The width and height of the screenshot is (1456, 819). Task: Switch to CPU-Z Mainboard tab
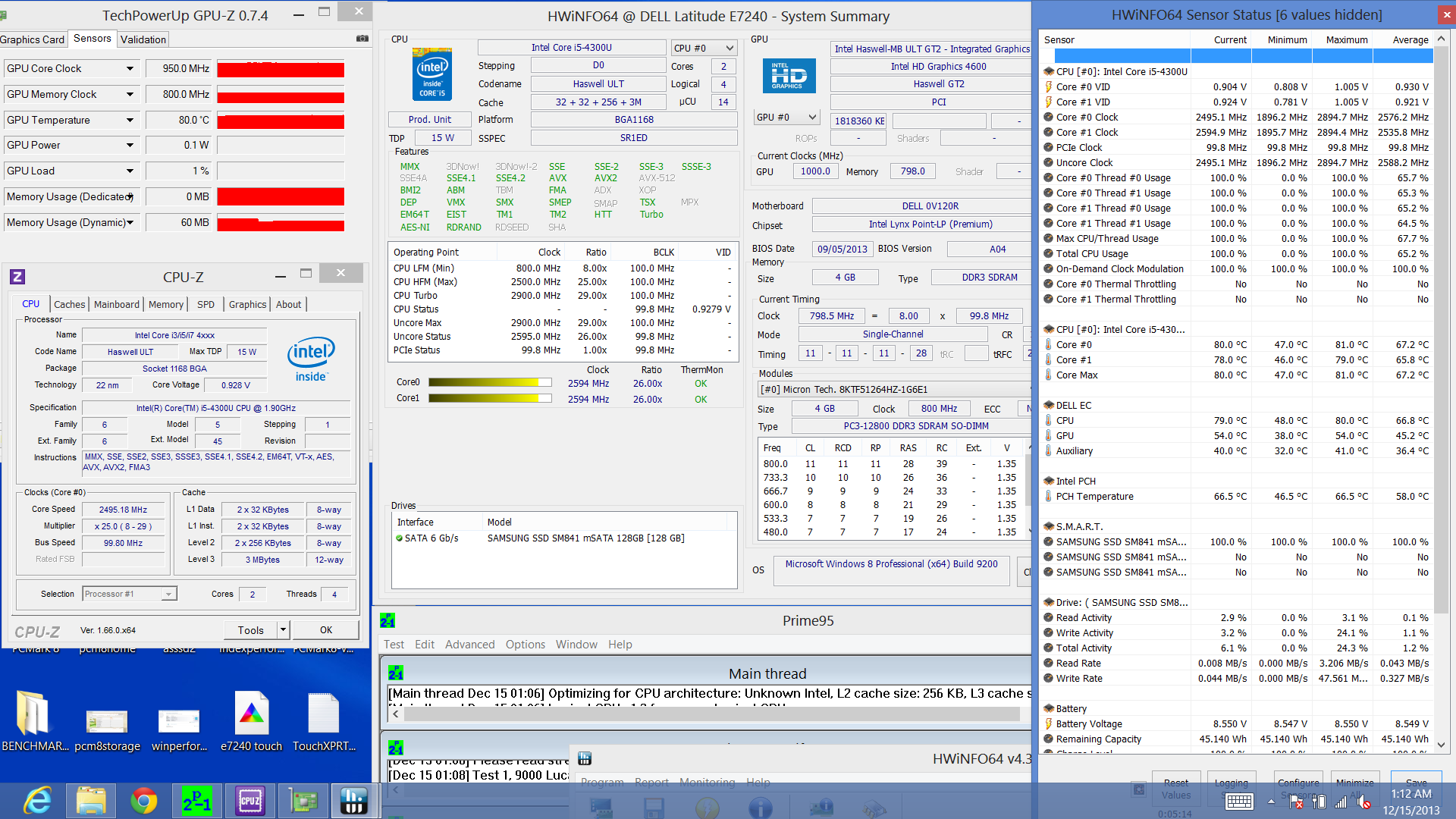pyautogui.click(x=116, y=304)
